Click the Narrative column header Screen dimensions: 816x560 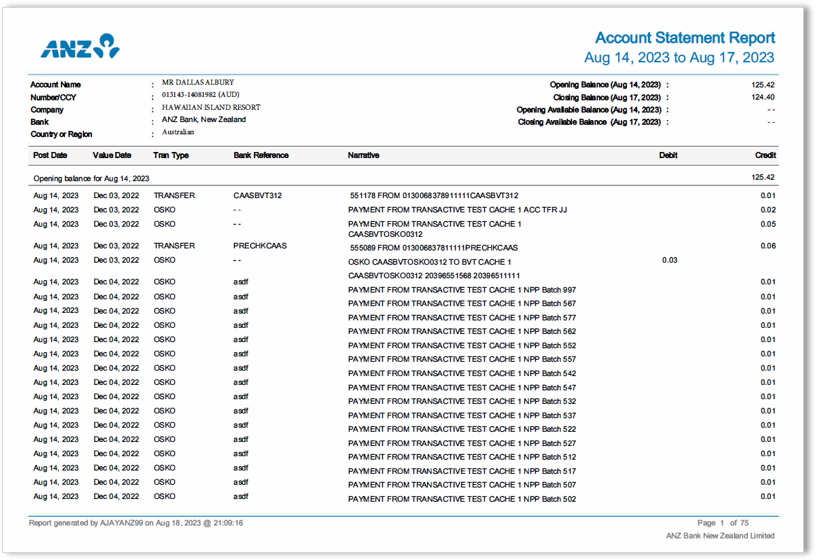pos(363,156)
